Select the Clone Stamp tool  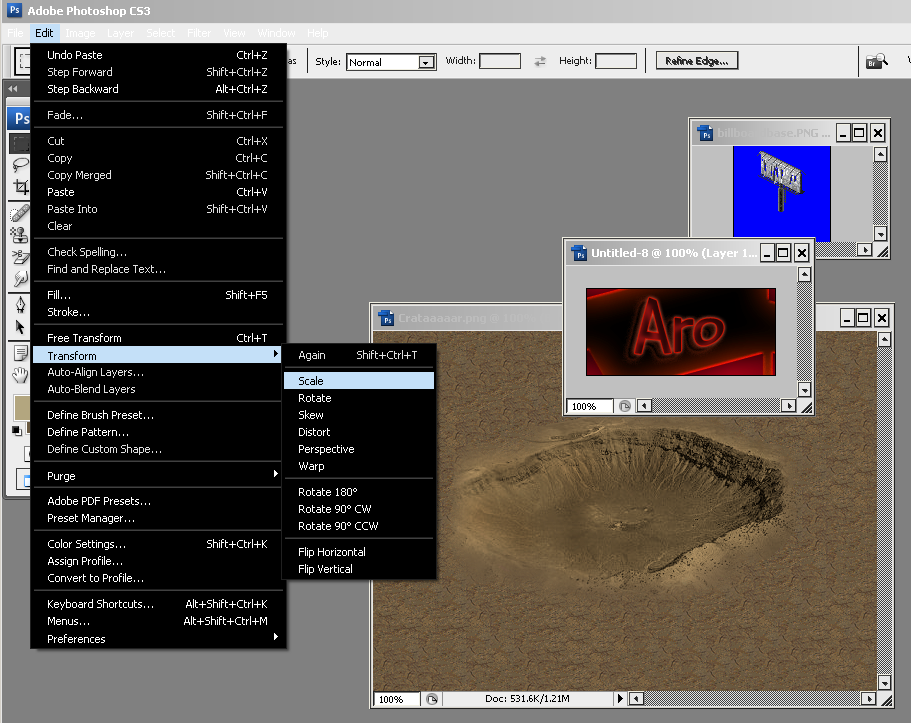click(x=20, y=235)
